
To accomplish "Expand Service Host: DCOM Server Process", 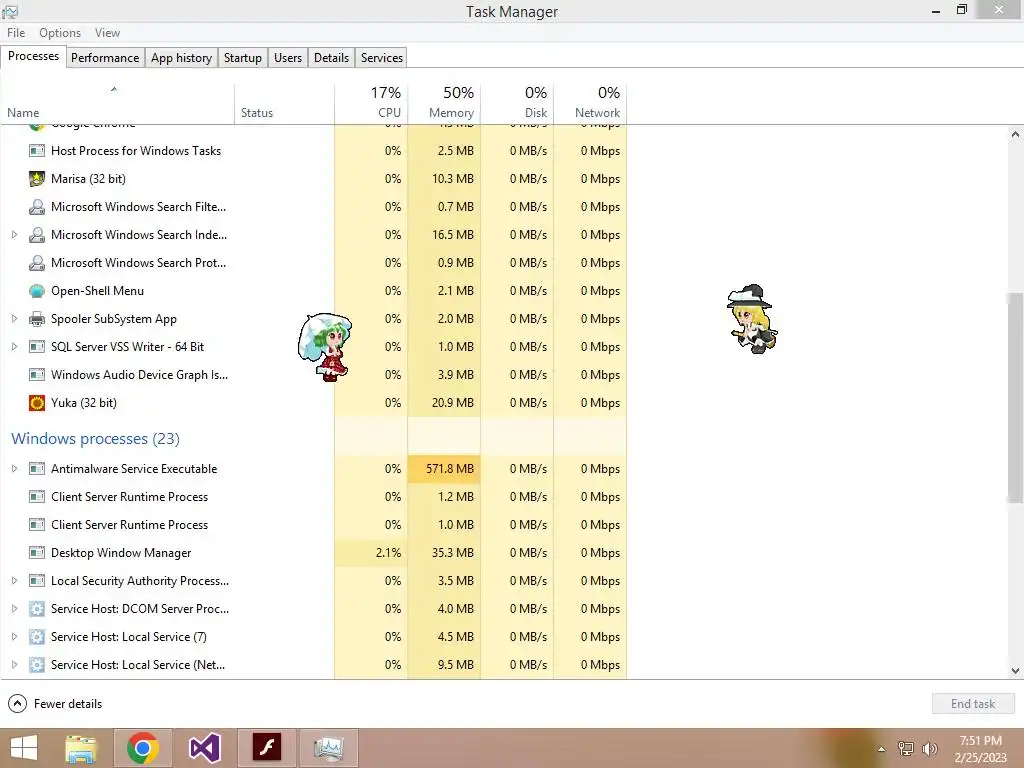I will [14, 609].
